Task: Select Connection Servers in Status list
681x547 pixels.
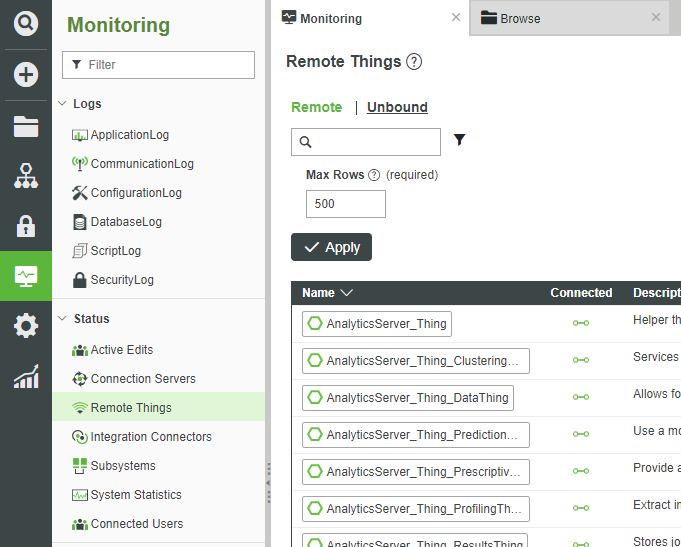Action: pos(143,379)
